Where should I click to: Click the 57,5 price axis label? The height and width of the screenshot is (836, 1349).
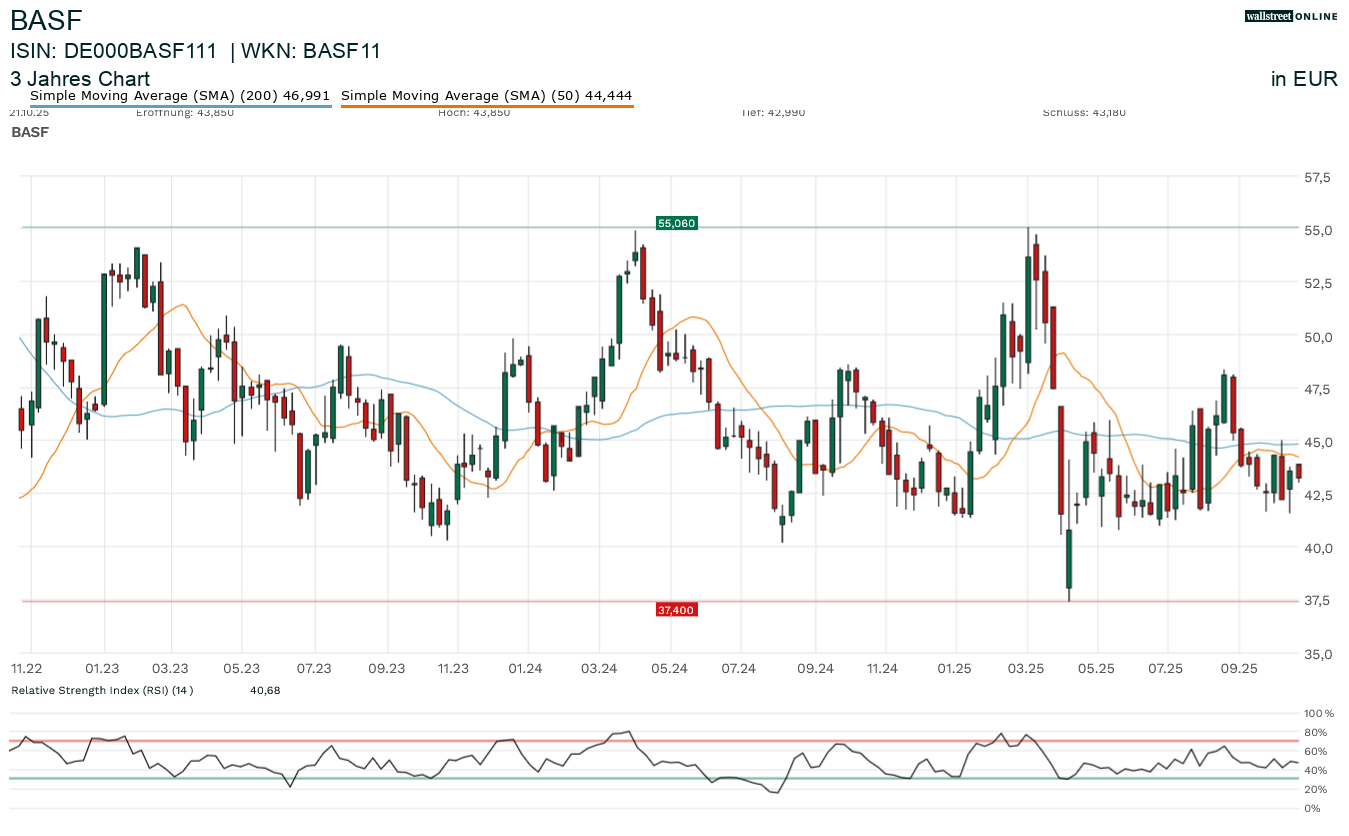click(1318, 178)
